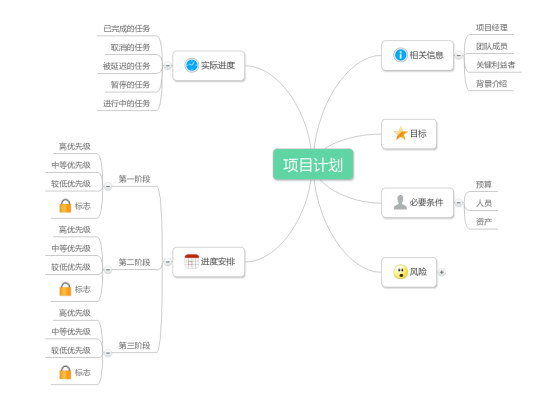Select the 关键利益者 subtopic

coord(495,65)
